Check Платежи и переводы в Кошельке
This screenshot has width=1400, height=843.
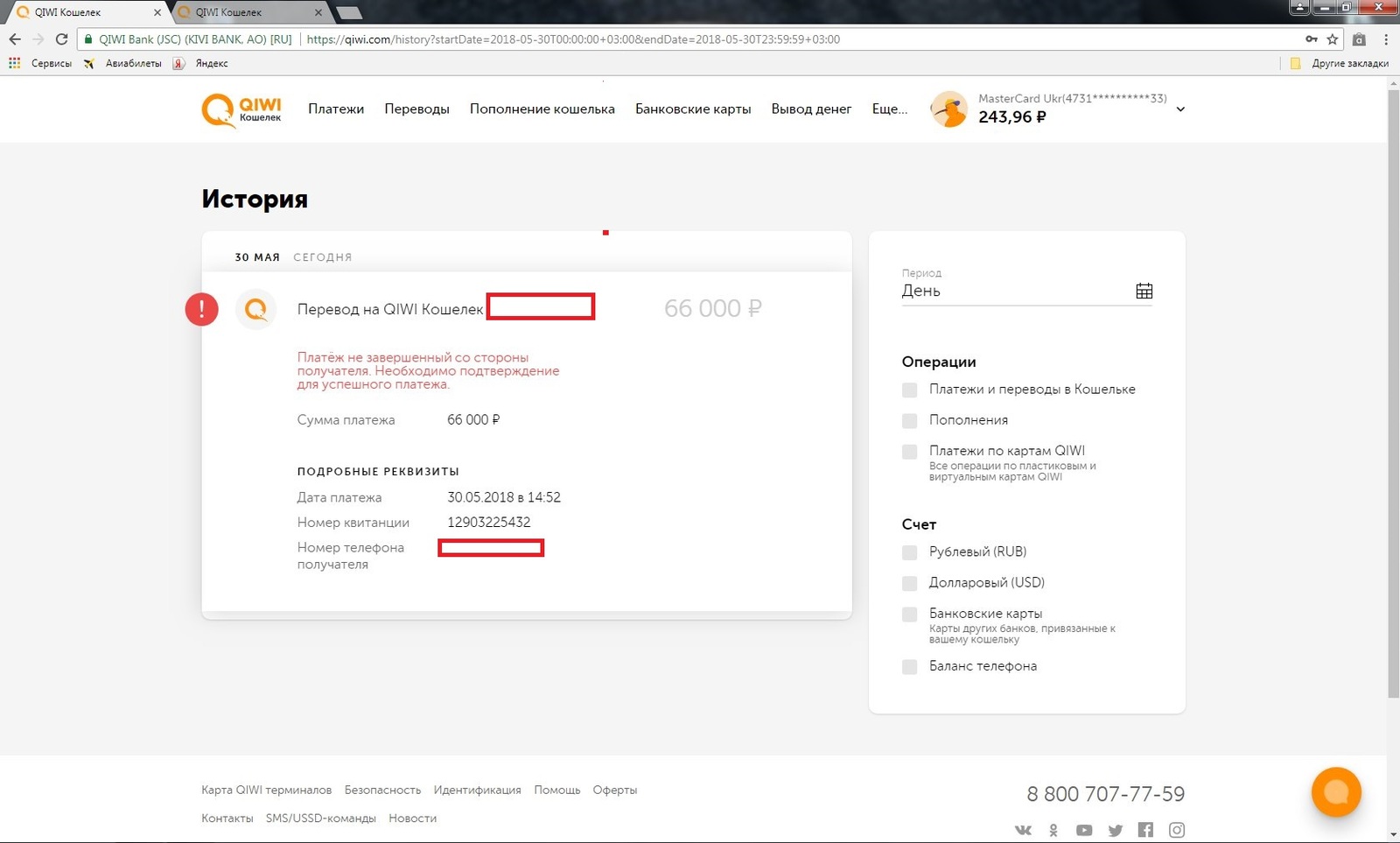pyautogui.click(x=910, y=390)
